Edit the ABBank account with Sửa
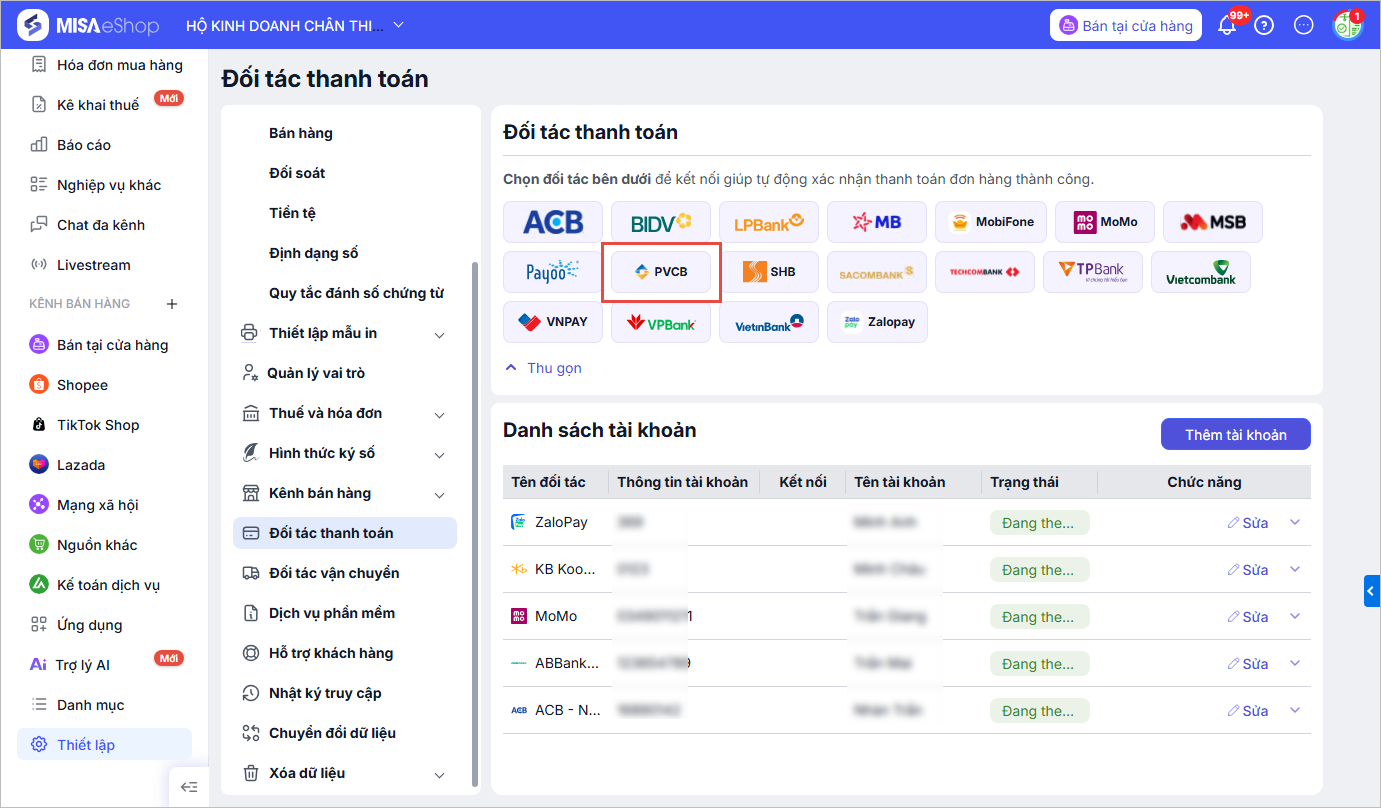Screen dimensions: 1381x808 click(x=1247, y=664)
